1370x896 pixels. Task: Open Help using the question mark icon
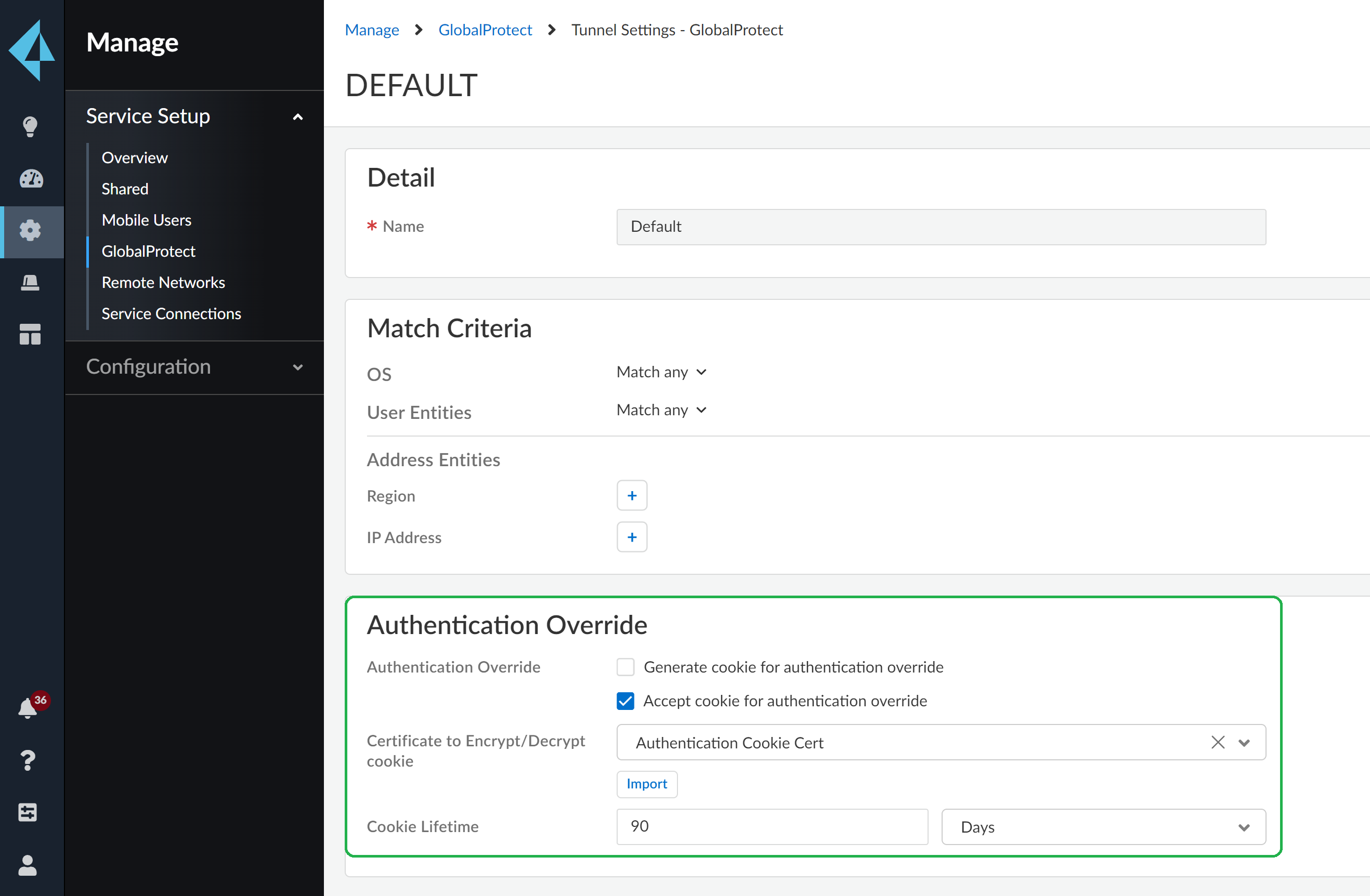tap(28, 761)
